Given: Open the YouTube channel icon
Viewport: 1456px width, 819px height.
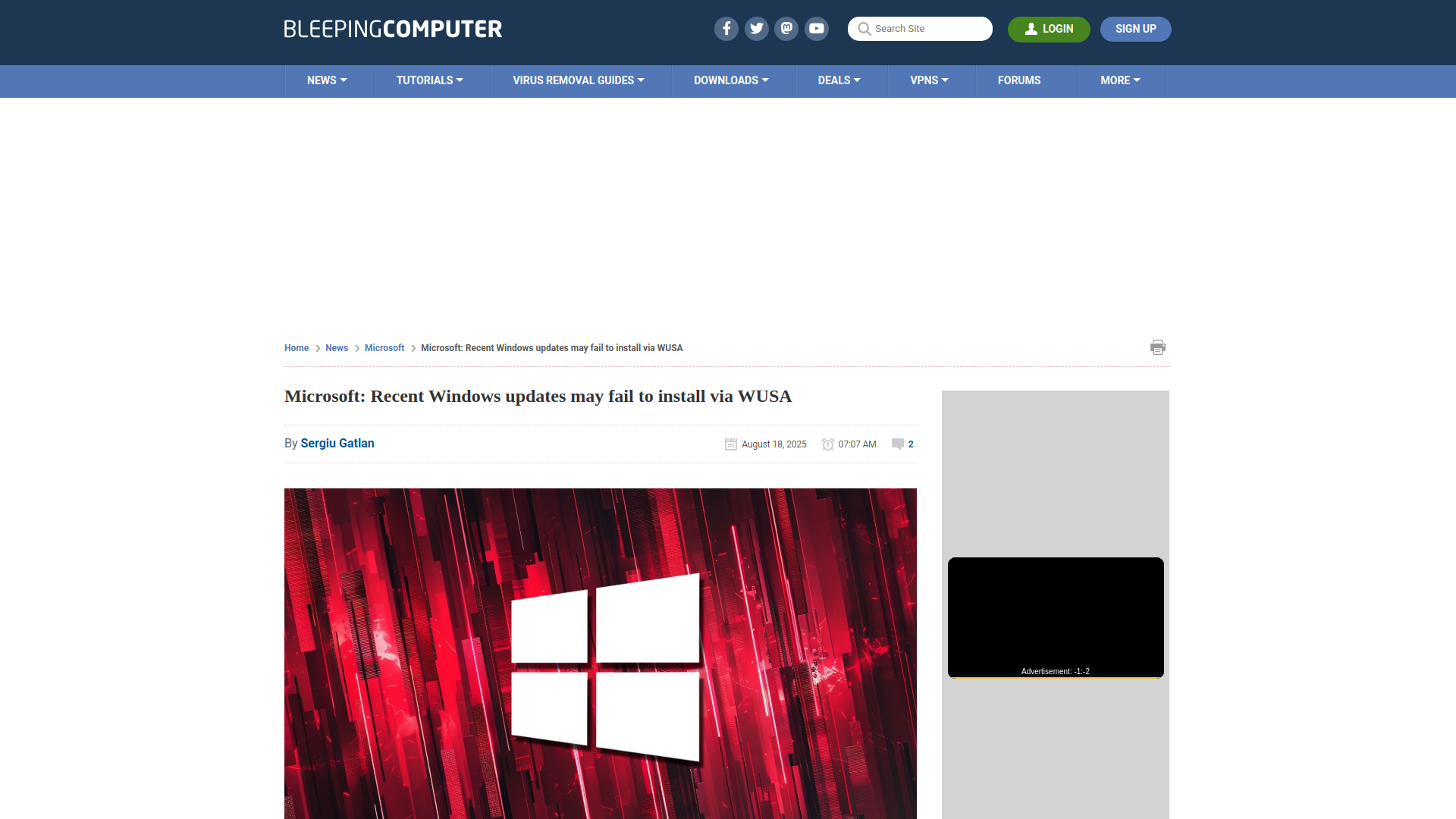Looking at the screenshot, I should tap(817, 29).
